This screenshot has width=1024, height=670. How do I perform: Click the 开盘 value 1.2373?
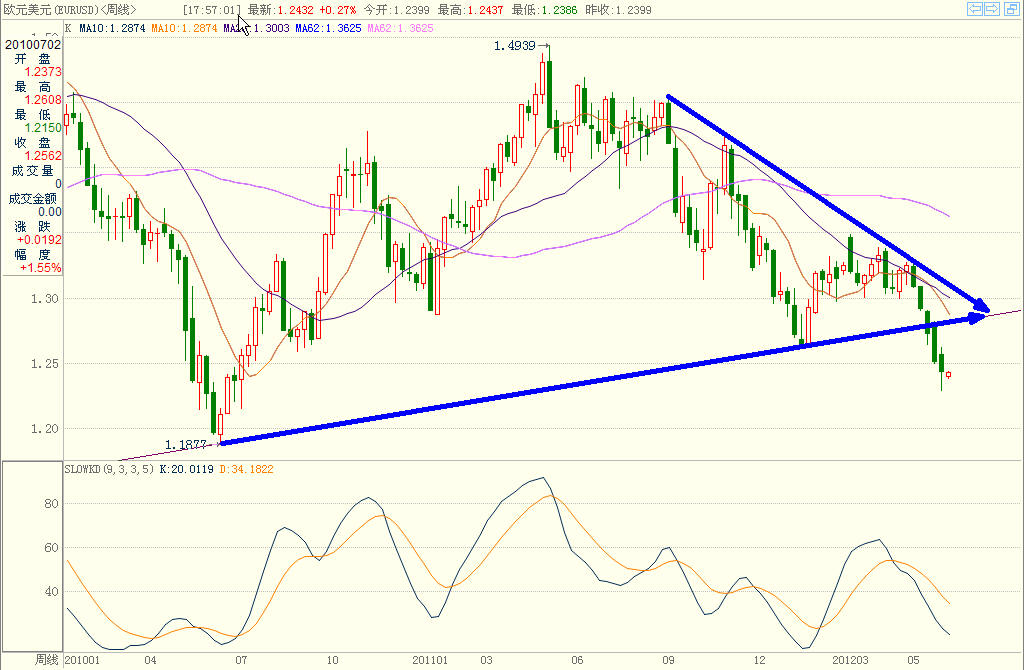click(x=43, y=72)
